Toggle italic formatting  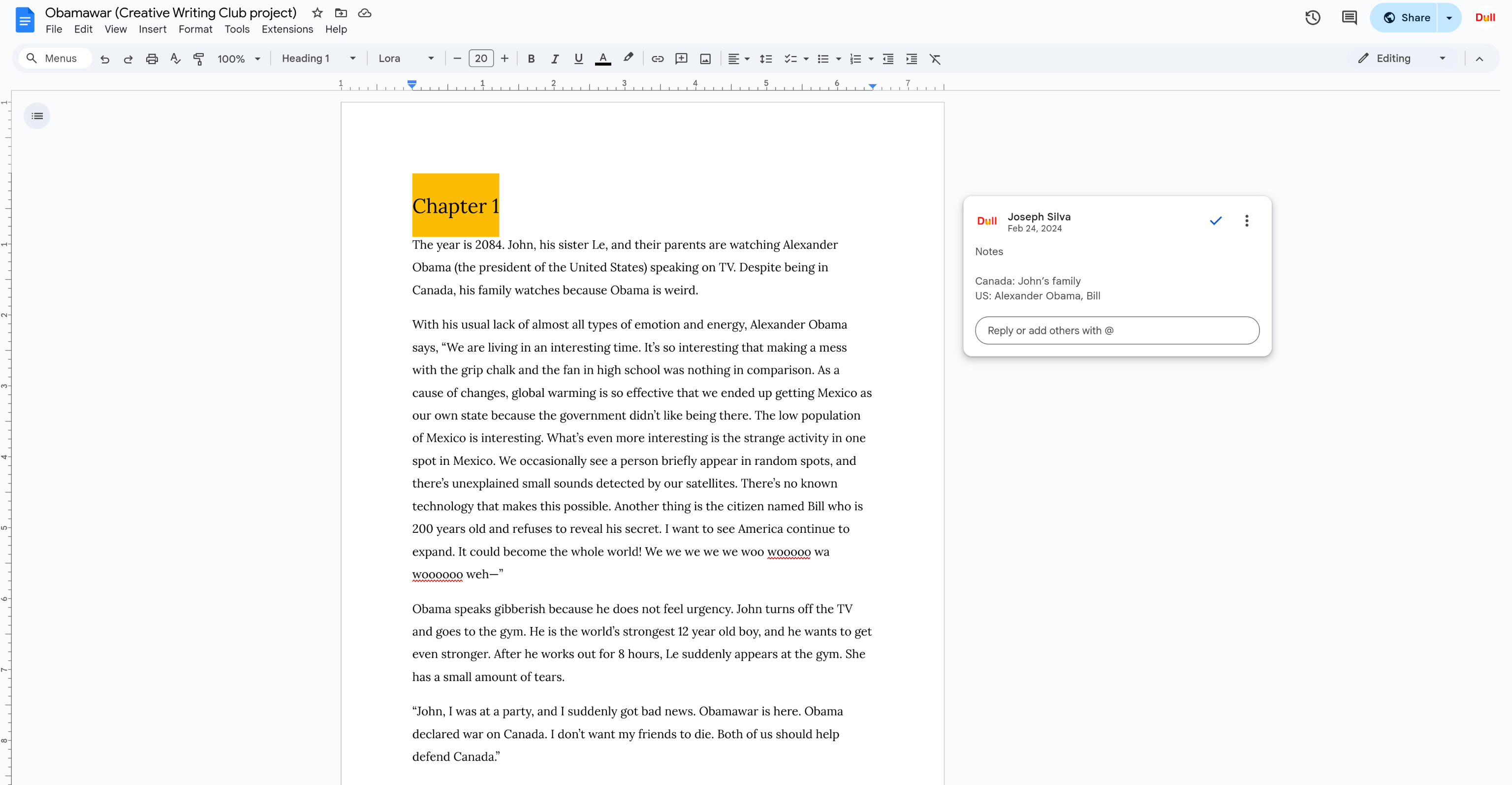click(555, 59)
